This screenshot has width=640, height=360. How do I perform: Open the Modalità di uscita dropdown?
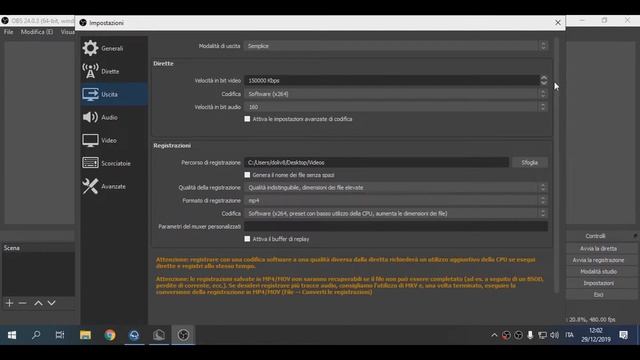[396, 46]
